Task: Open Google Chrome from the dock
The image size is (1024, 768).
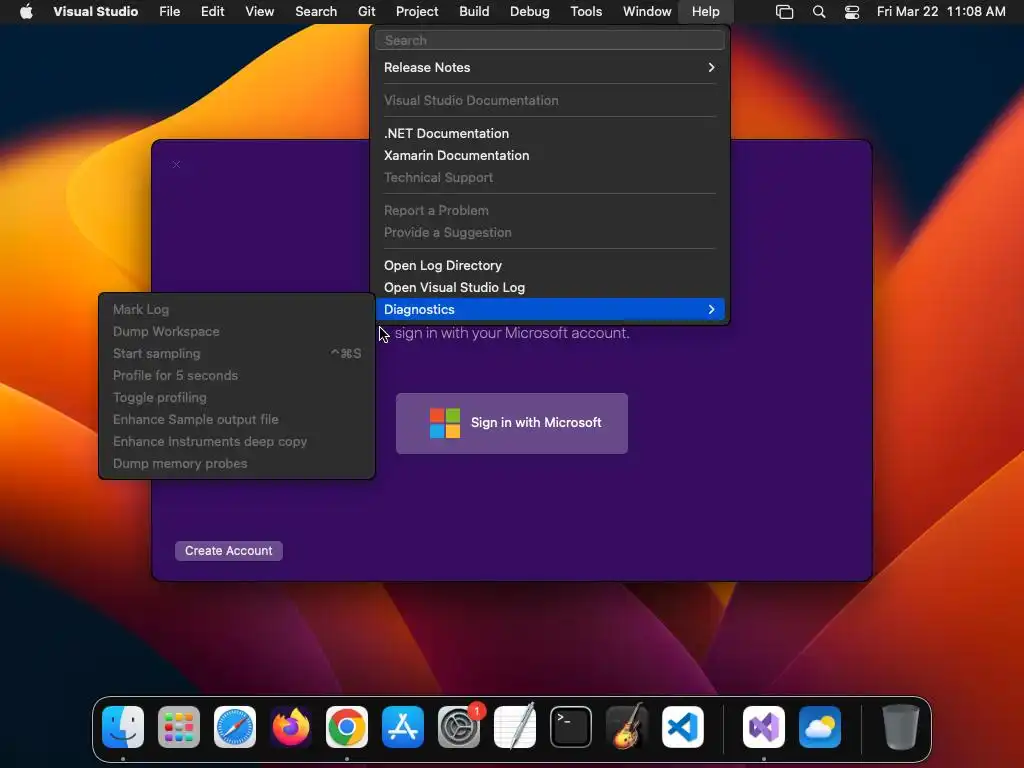Action: 347,727
